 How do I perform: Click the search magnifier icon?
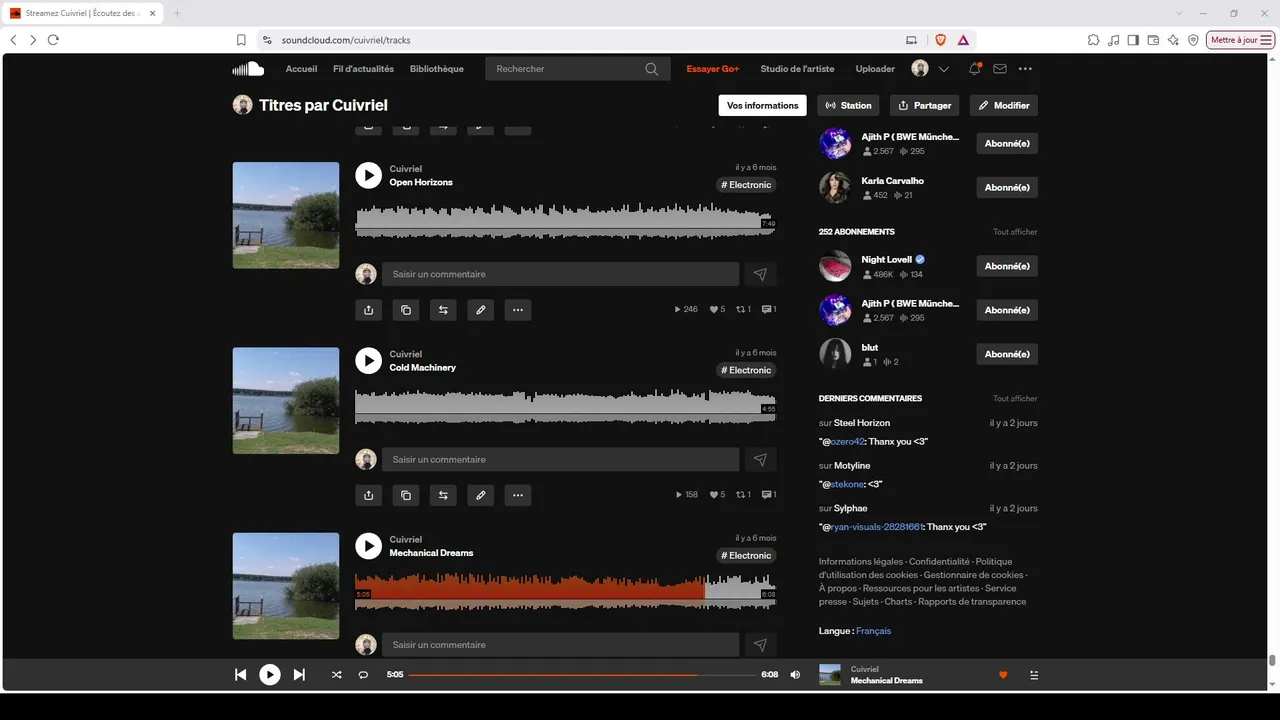point(652,69)
